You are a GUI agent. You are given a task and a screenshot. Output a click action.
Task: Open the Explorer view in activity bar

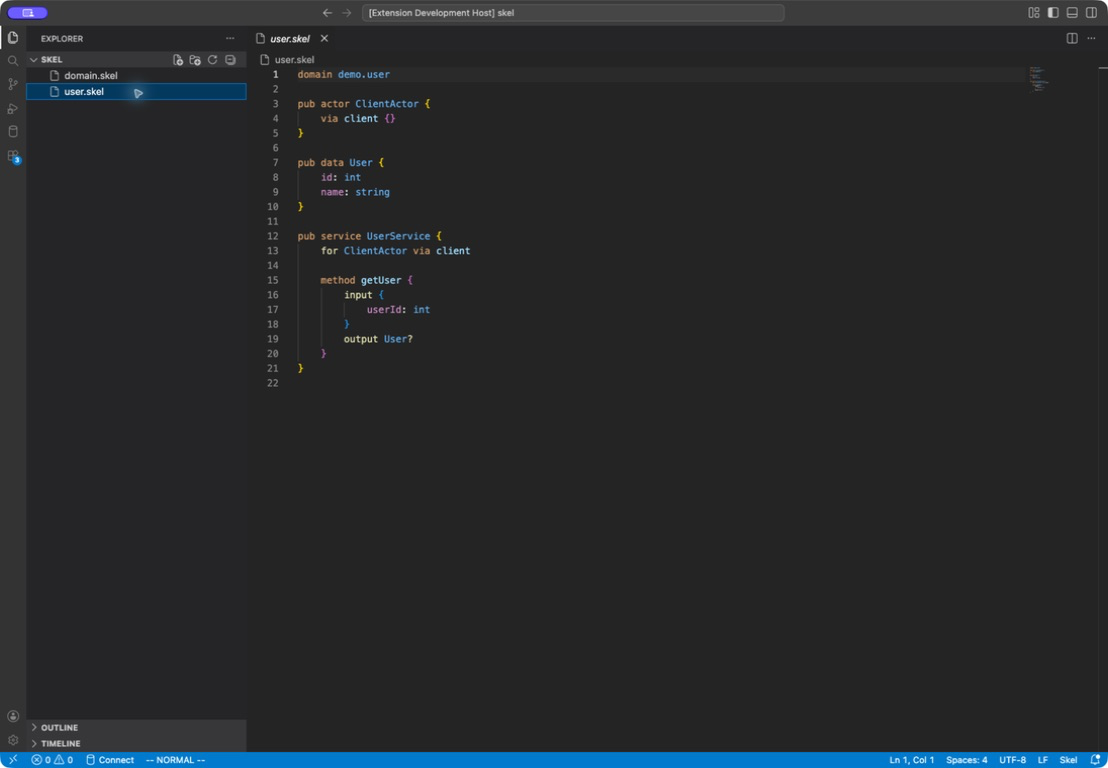click(13, 37)
